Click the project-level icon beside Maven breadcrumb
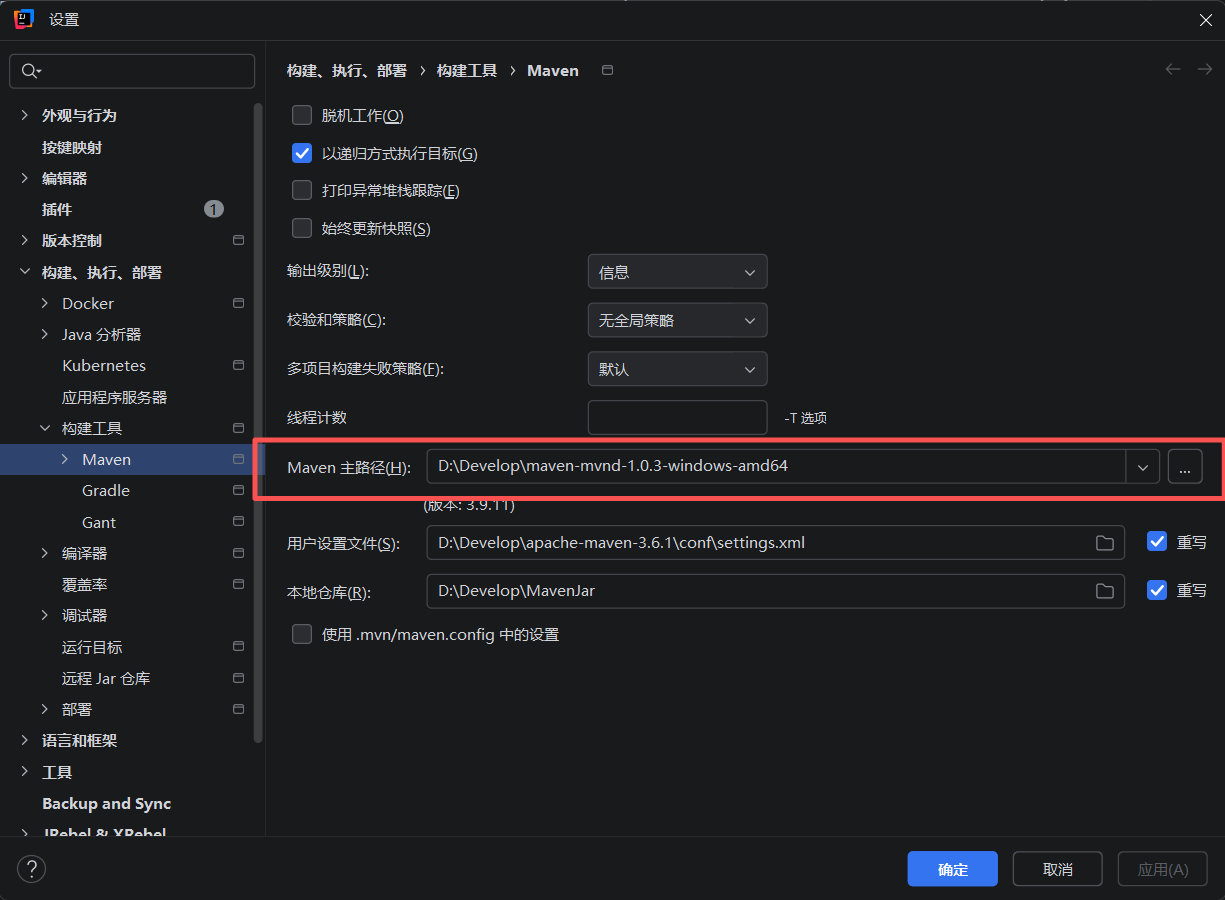This screenshot has height=900, width=1225. pyautogui.click(x=607, y=71)
